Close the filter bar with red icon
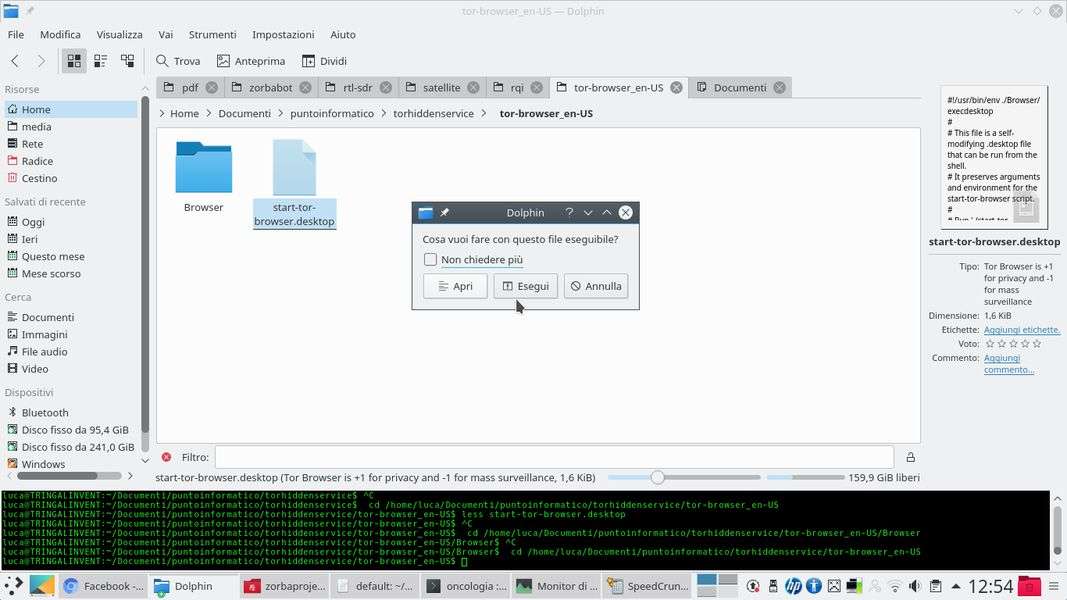The width and height of the screenshot is (1067, 600). point(166,457)
